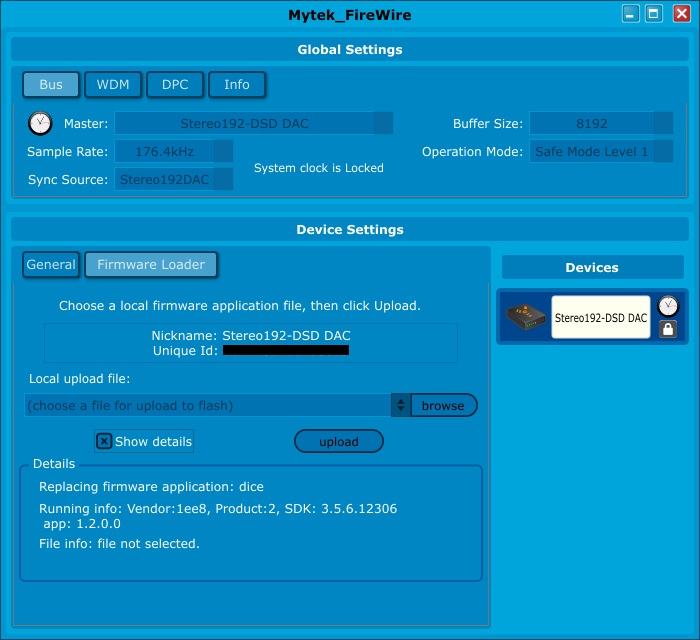Viewport: 700px width, 640px height.
Task: Click the padlock icon on device entry
Action: tap(668, 329)
